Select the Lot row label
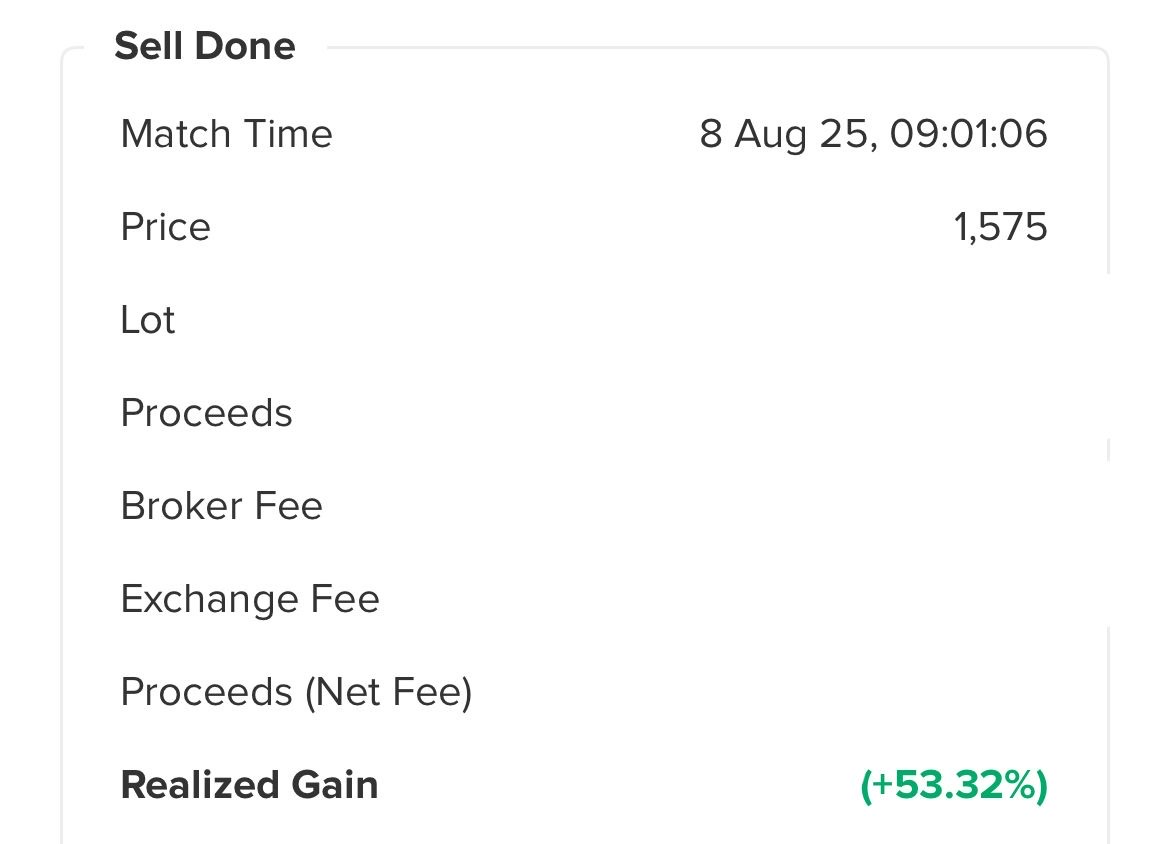Screen dimensions: 1170x844 pyautogui.click(x=148, y=320)
